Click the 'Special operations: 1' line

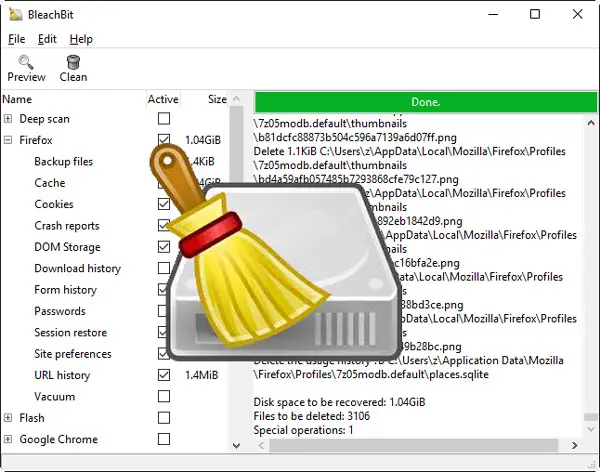point(303,430)
